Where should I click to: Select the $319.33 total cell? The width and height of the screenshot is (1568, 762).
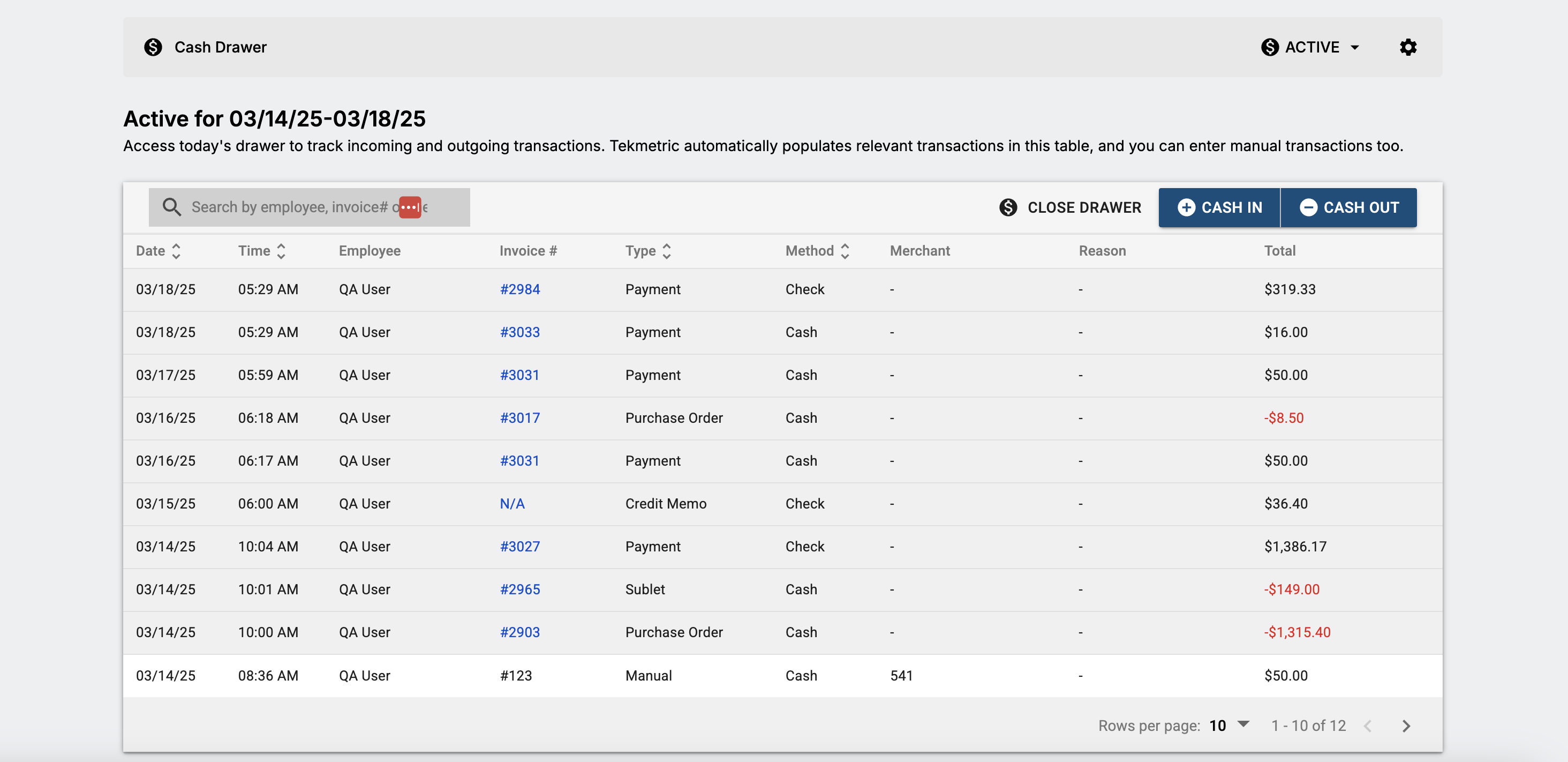[1290, 289]
